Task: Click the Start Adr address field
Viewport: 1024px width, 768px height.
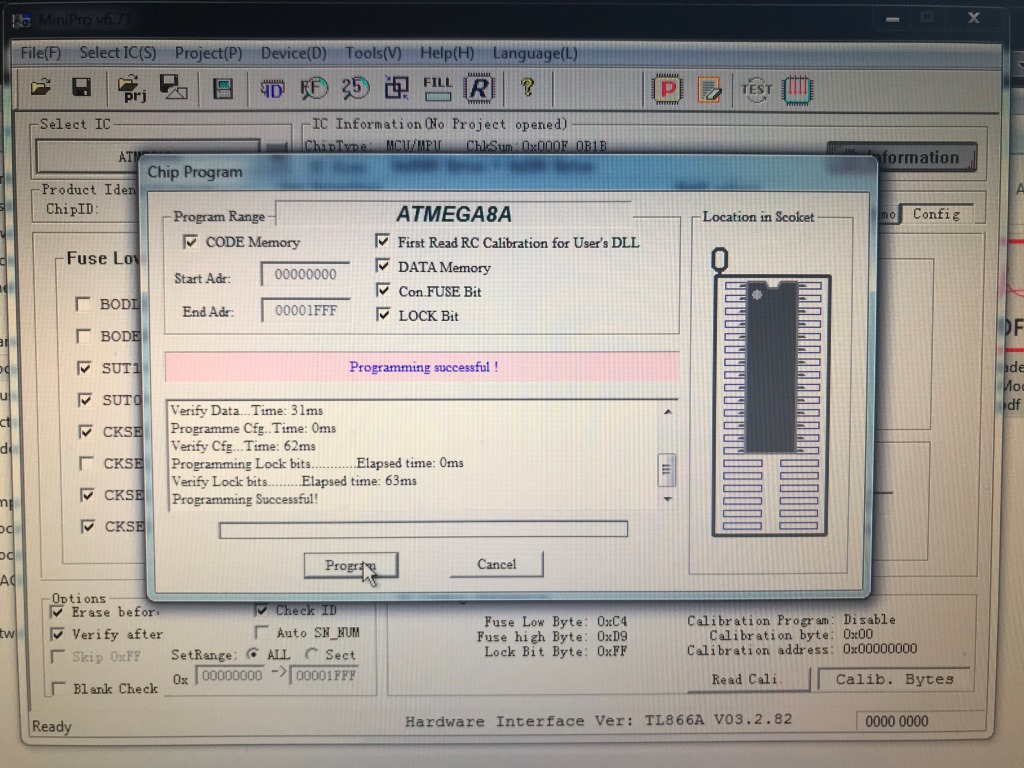Action: tap(305, 275)
